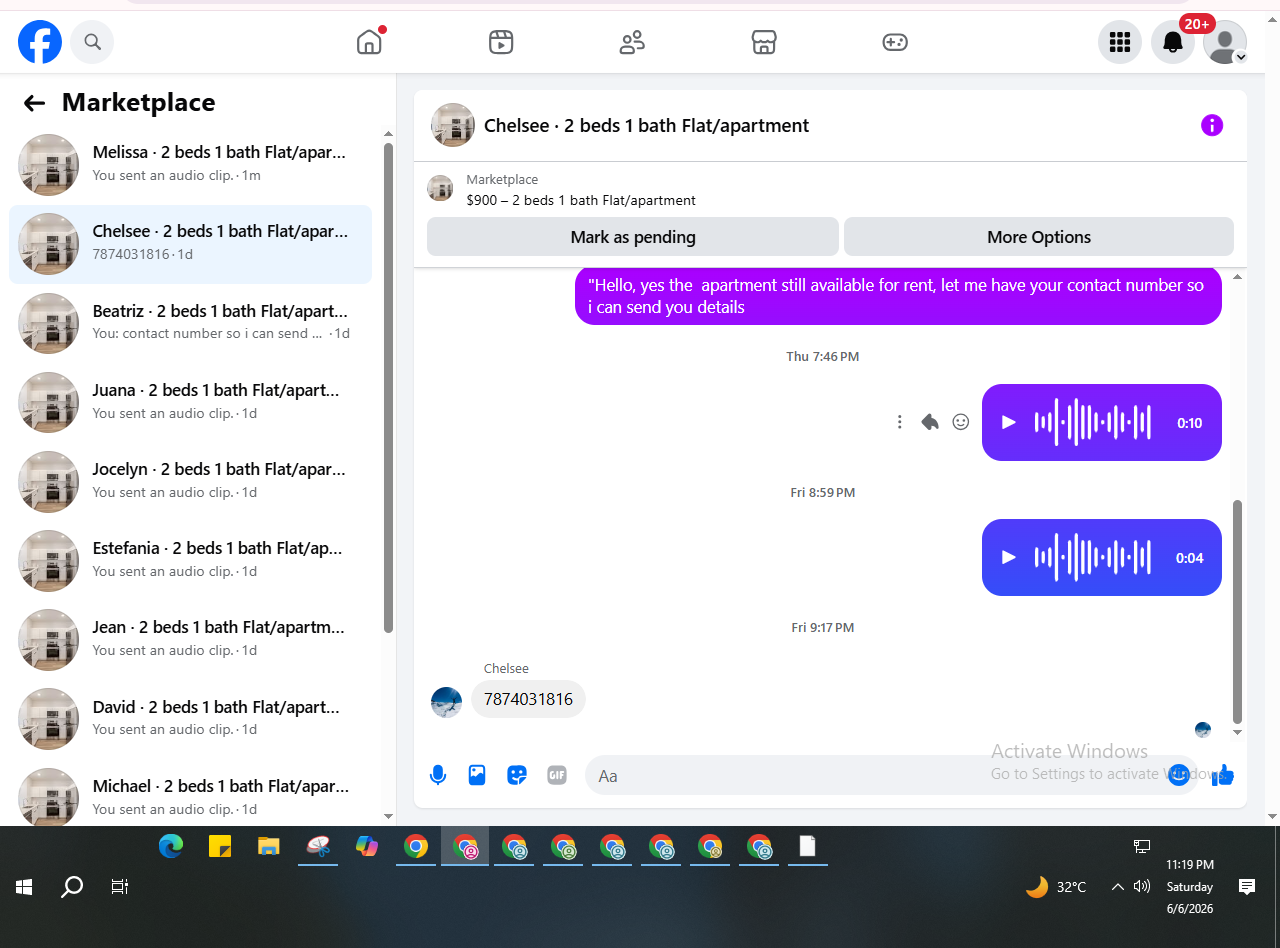Open the Marketplace storefront icon

click(x=764, y=42)
